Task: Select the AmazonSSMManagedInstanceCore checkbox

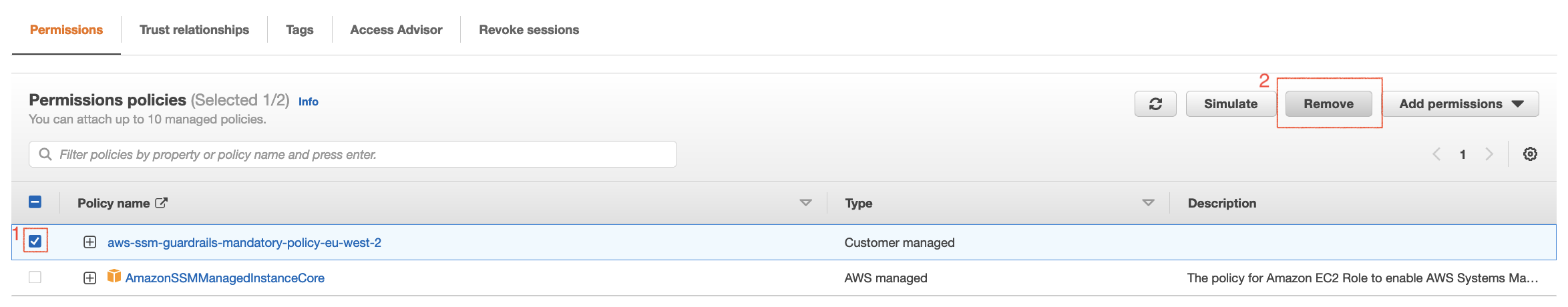Action: coord(35,277)
